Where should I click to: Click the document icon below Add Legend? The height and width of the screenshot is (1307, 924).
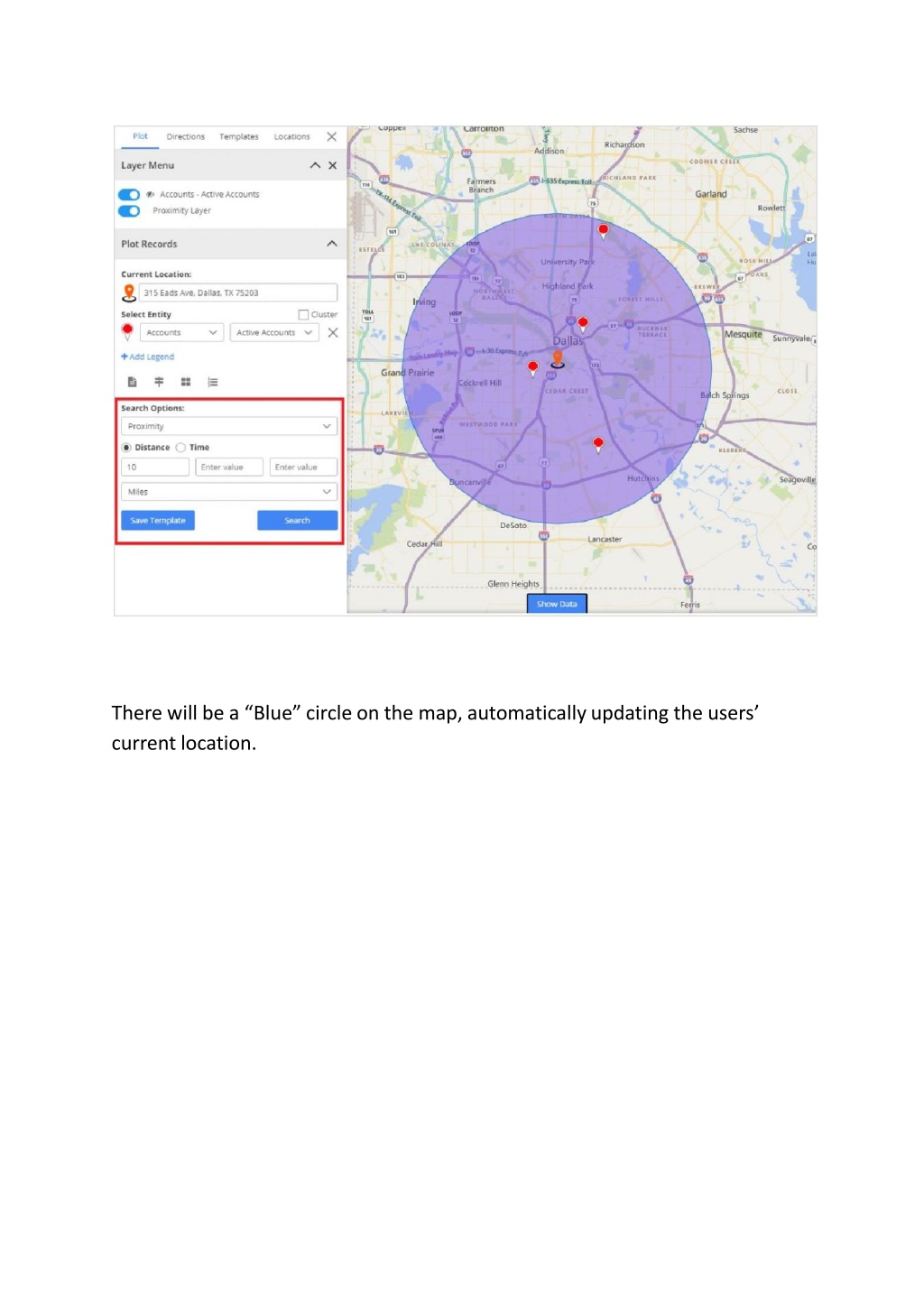[x=132, y=382]
